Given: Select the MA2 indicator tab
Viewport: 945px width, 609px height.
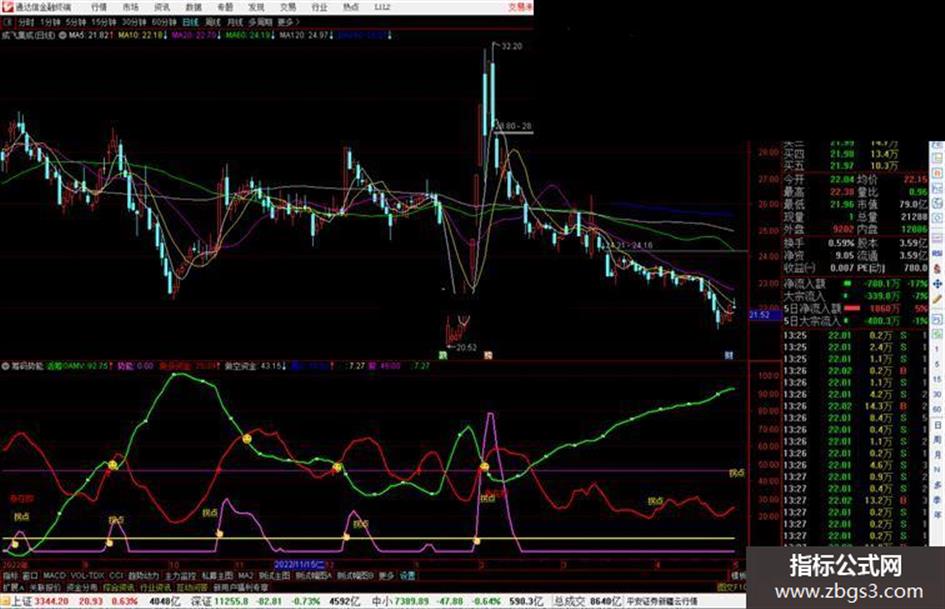Looking at the screenshot, I should tap(245, 576).
